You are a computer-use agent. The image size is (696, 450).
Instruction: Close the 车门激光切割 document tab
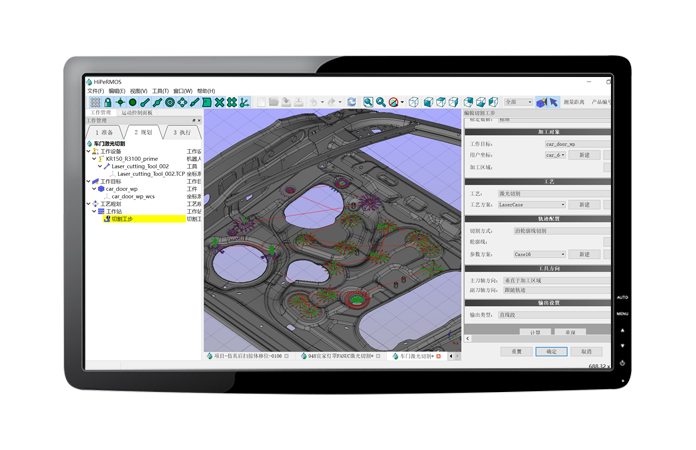(439, 356)
